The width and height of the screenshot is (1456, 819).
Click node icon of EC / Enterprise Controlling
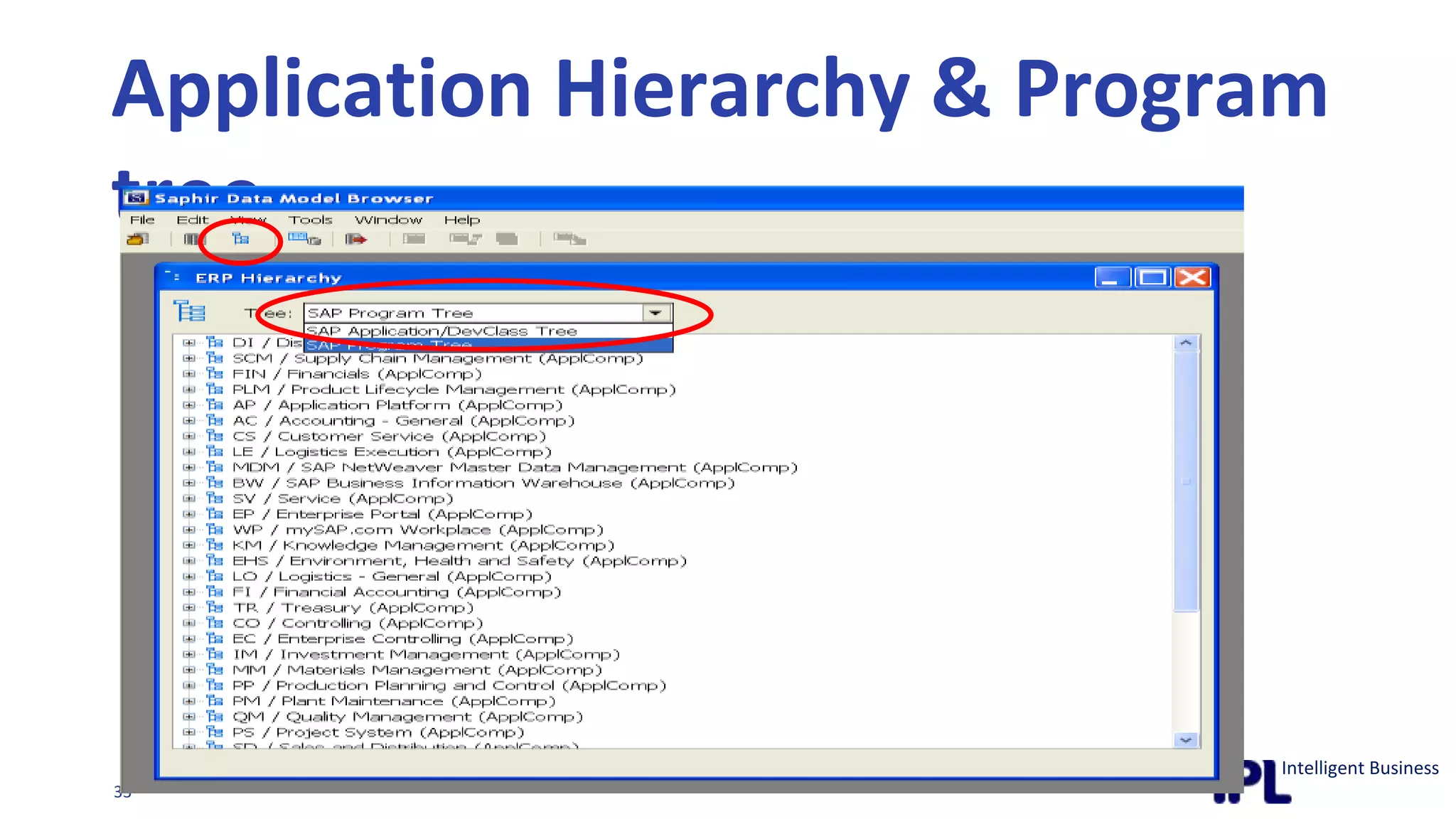click(x=215, y=639)
